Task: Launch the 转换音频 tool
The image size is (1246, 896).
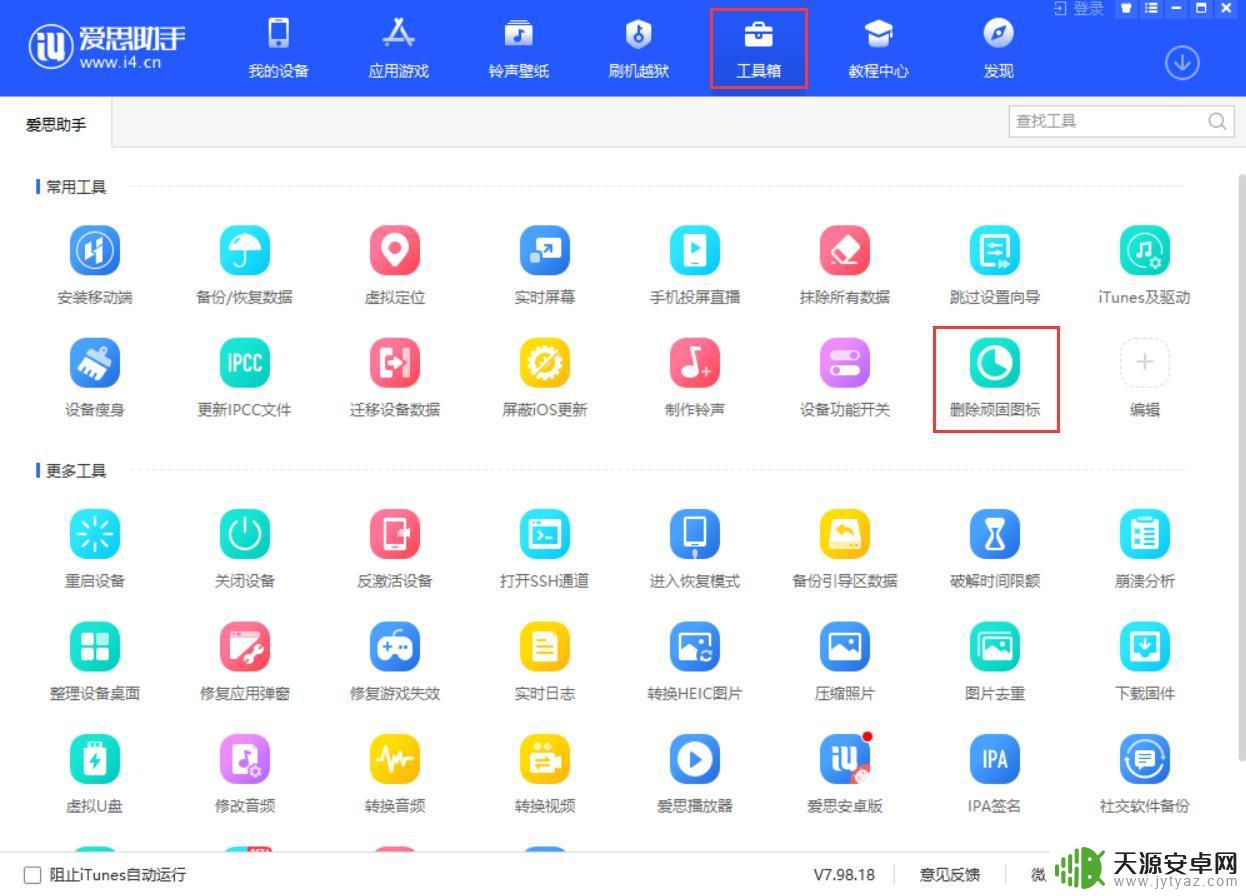Action: (395, 759)
